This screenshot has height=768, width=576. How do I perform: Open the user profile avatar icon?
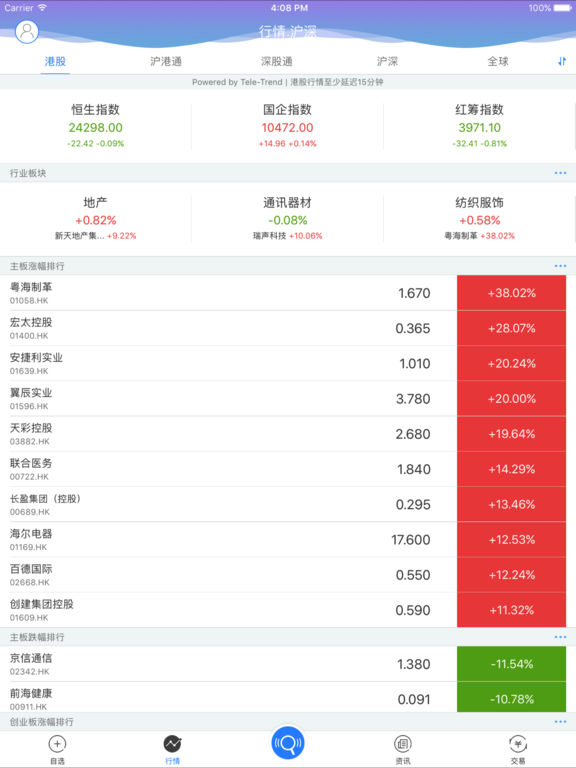pos(27,32)
